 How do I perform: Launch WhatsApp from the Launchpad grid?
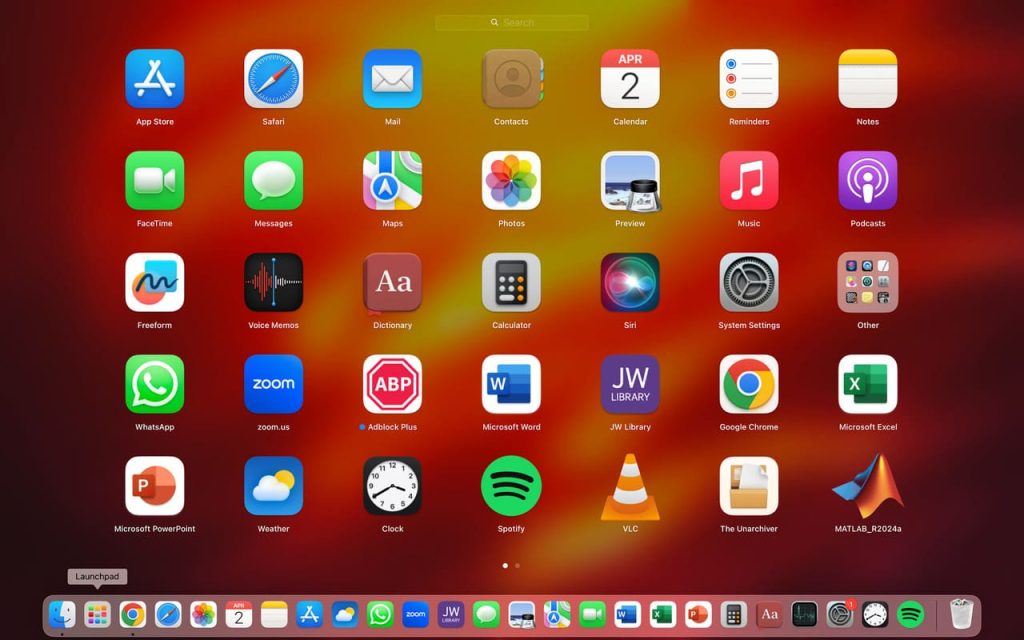155,384
